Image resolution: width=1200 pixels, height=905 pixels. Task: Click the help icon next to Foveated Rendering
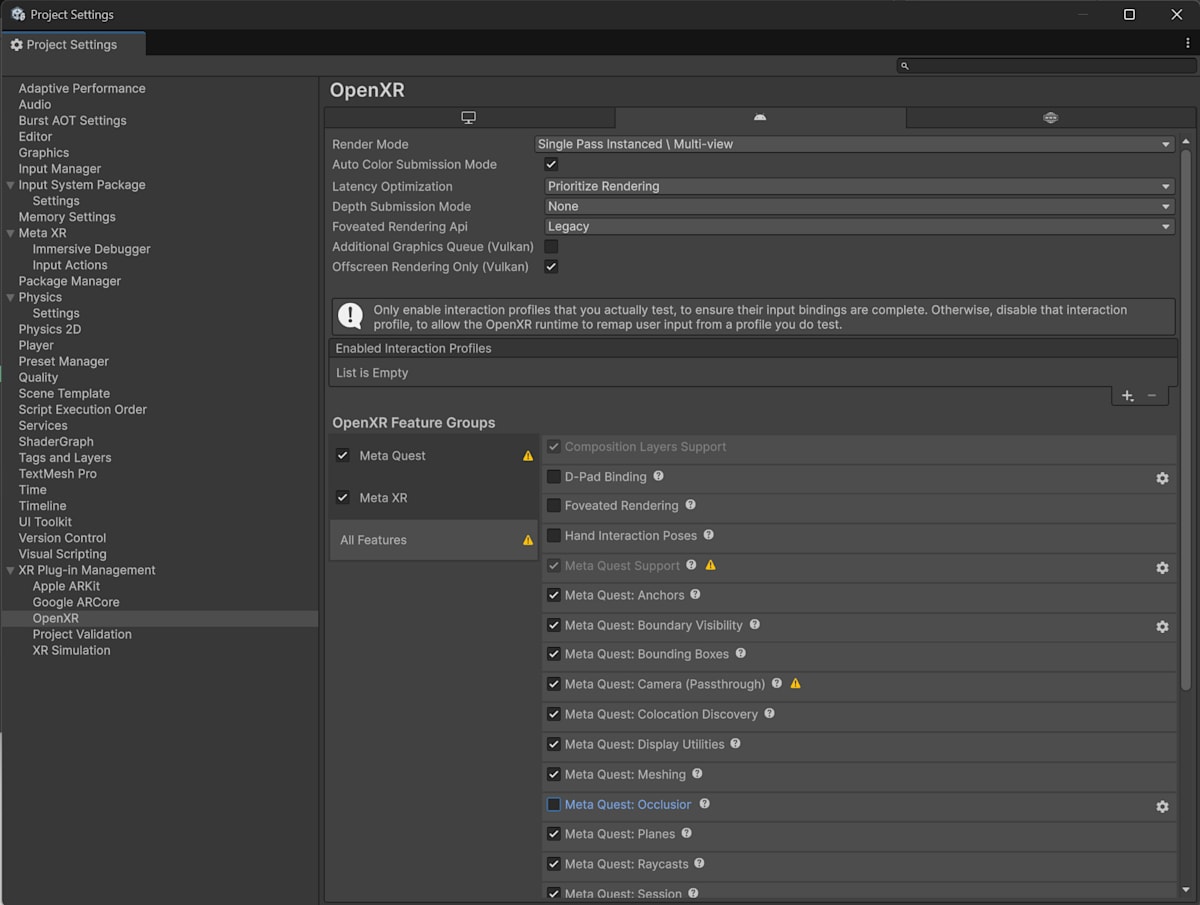tap(690, 505)
